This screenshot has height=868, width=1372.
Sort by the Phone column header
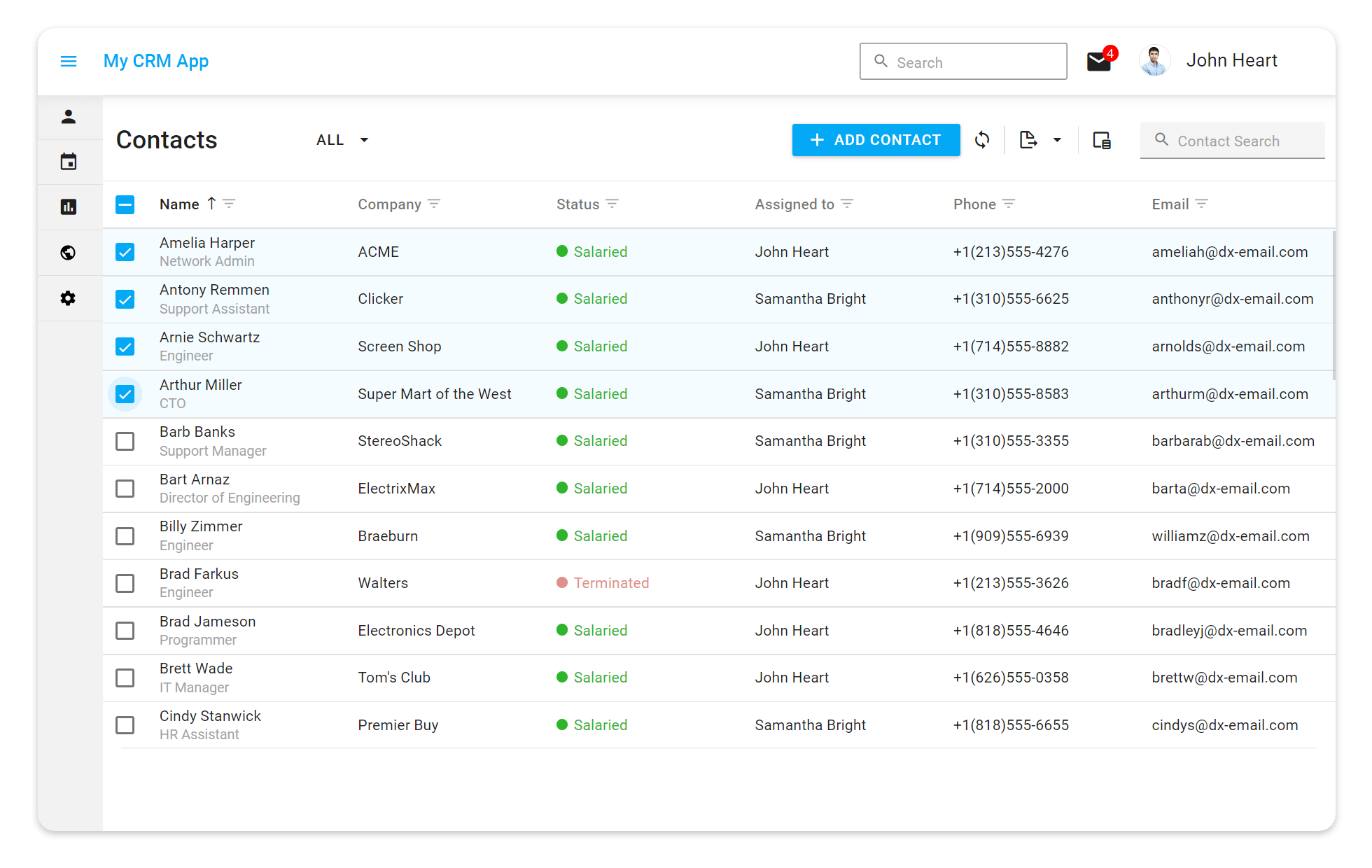(974, 204)
